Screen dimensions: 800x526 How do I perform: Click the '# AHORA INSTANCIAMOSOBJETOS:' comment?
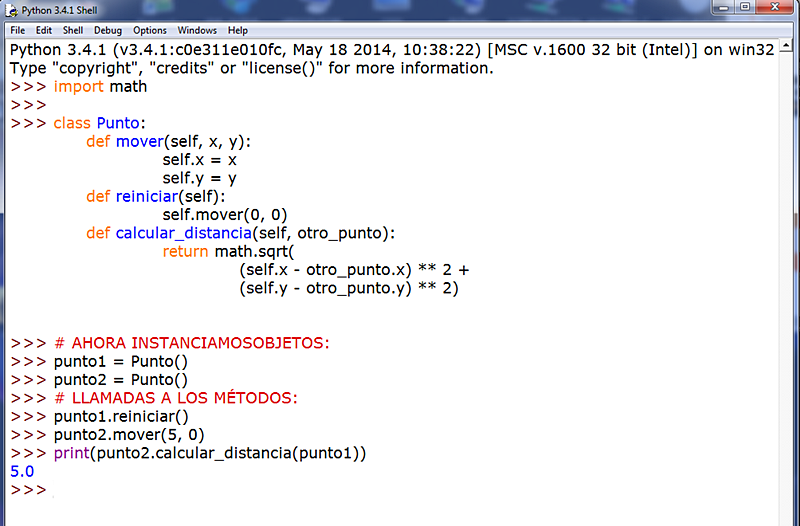(x=191, y=343)
